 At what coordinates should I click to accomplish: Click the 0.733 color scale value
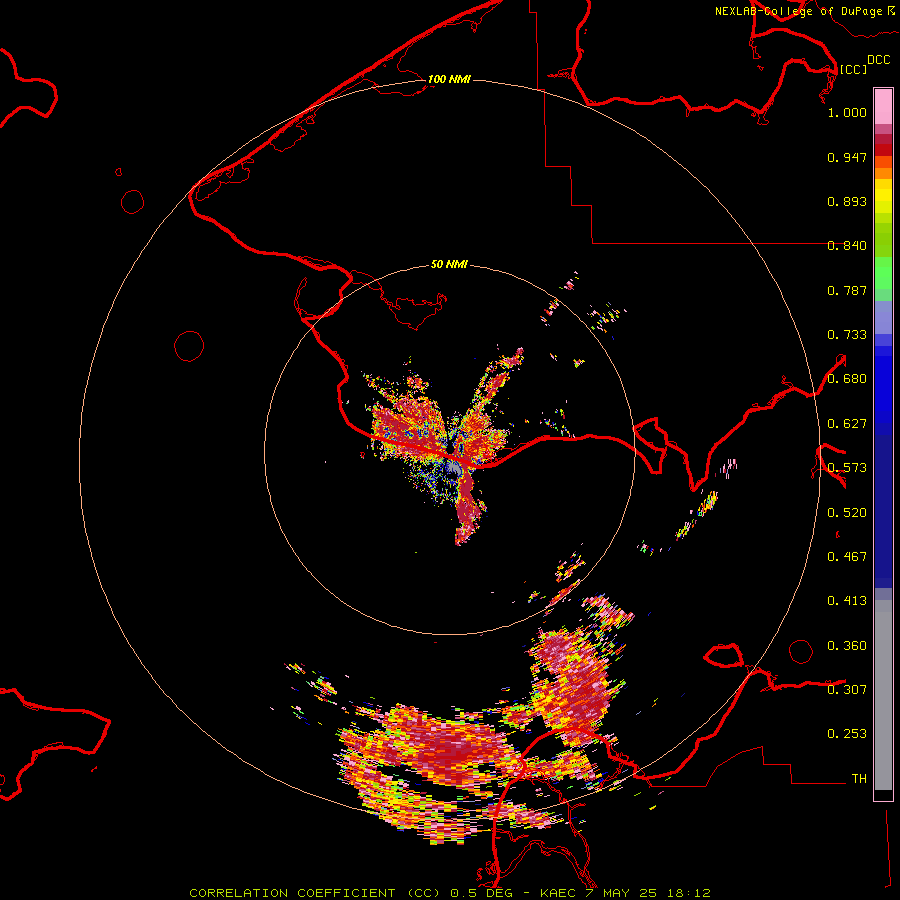tap(847, 335)
